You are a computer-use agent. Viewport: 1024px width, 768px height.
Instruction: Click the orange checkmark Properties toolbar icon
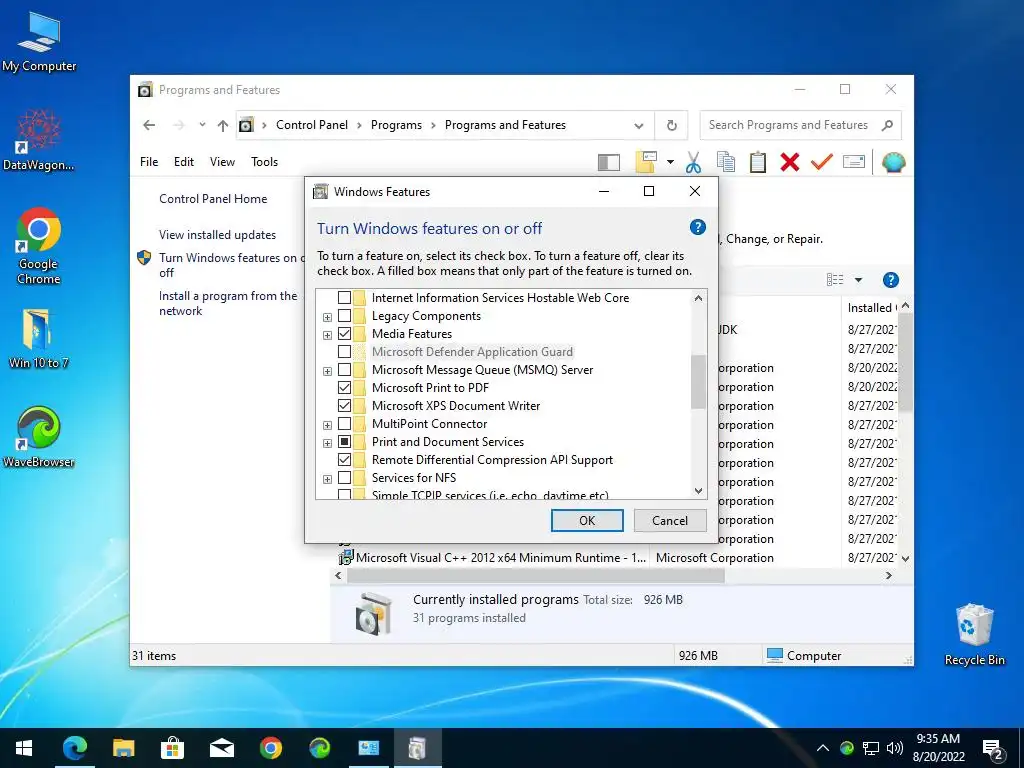pos(822,161)
